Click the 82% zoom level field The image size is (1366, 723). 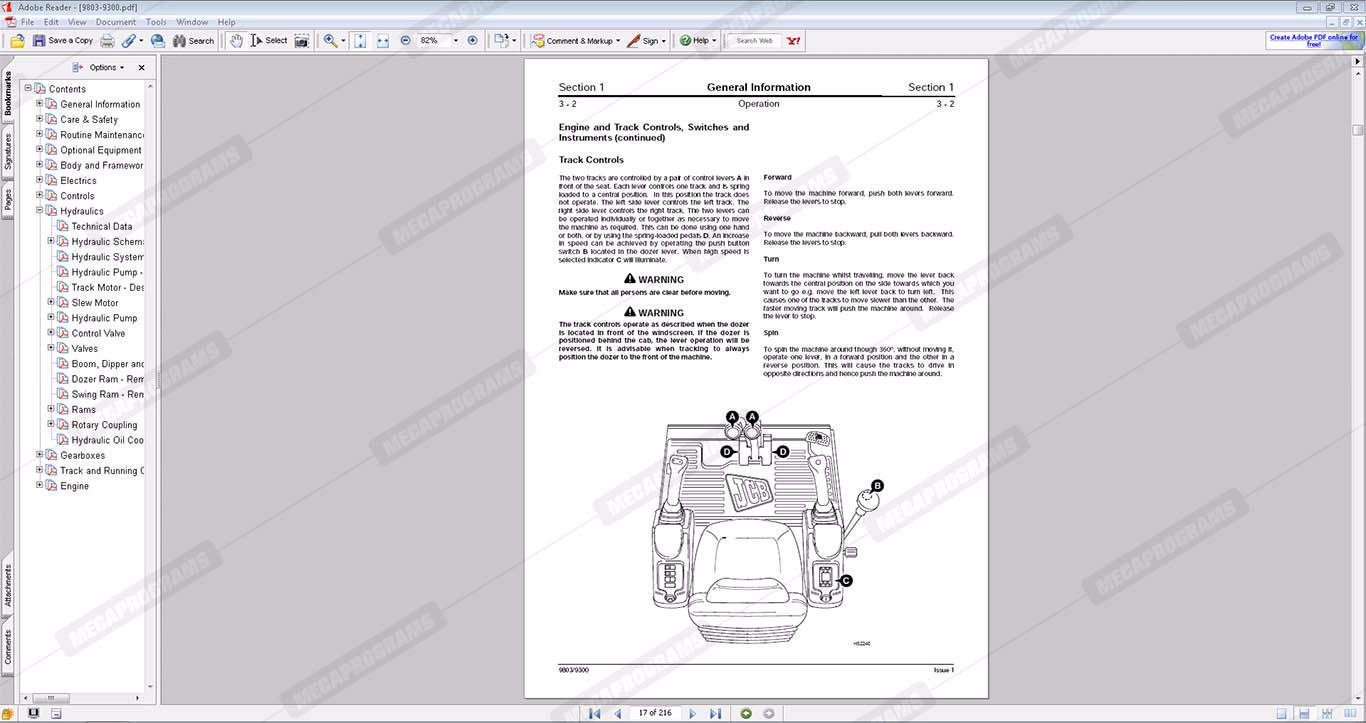tap(432, 41)
